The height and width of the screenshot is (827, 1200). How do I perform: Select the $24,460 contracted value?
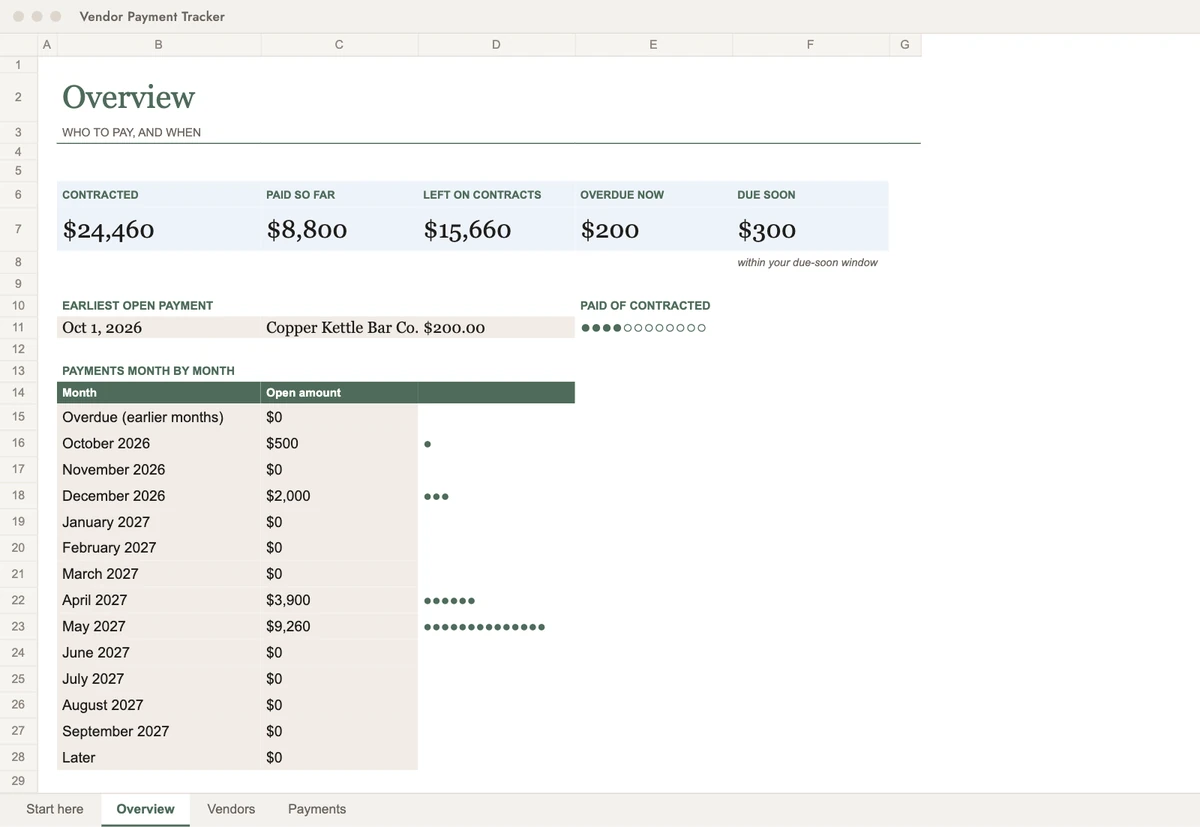108,230
